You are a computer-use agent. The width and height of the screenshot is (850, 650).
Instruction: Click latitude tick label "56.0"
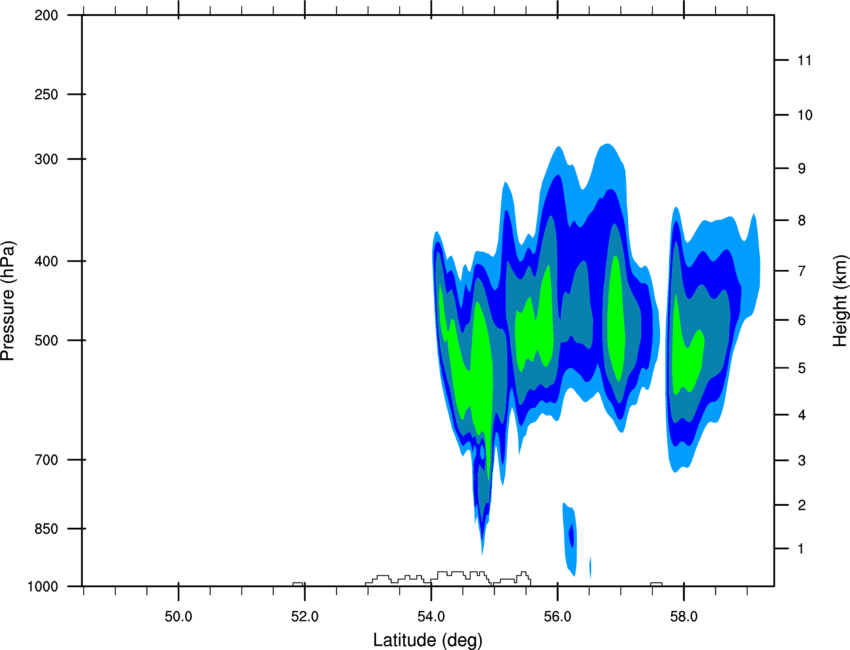click(x=557, y=617)
